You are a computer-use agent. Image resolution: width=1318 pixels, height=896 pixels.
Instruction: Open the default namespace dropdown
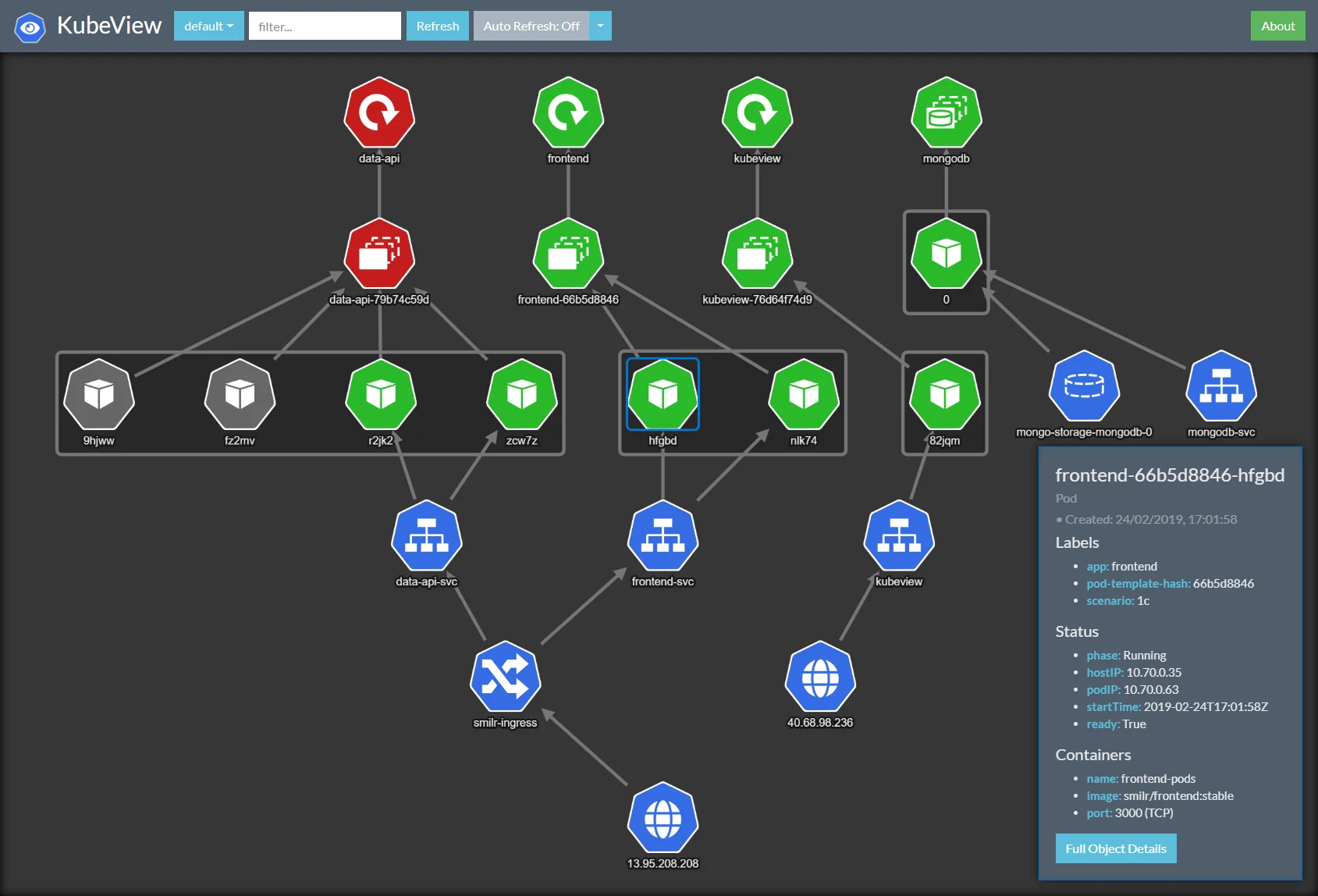coord(209,26)
